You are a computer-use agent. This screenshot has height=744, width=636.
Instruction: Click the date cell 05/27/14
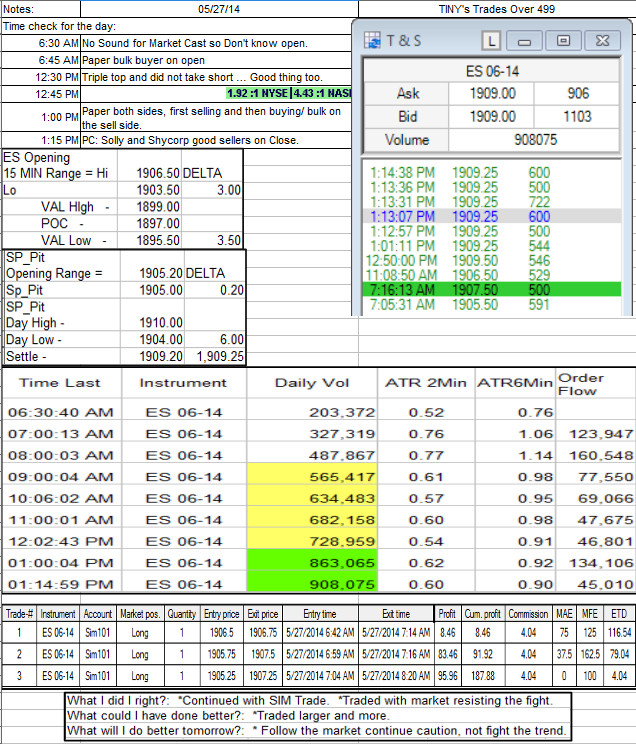[x=219, y=9]
